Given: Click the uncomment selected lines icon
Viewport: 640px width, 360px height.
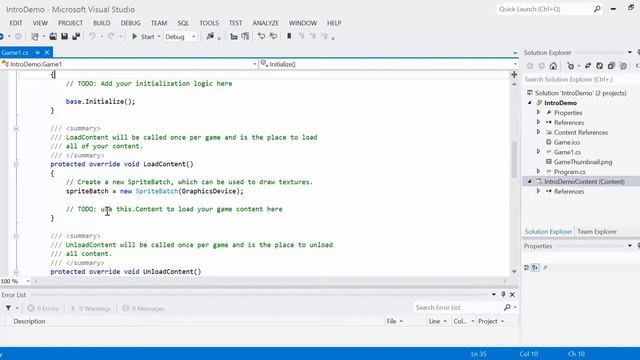Looking at the screenshot, I should click(x=245, y=37).
